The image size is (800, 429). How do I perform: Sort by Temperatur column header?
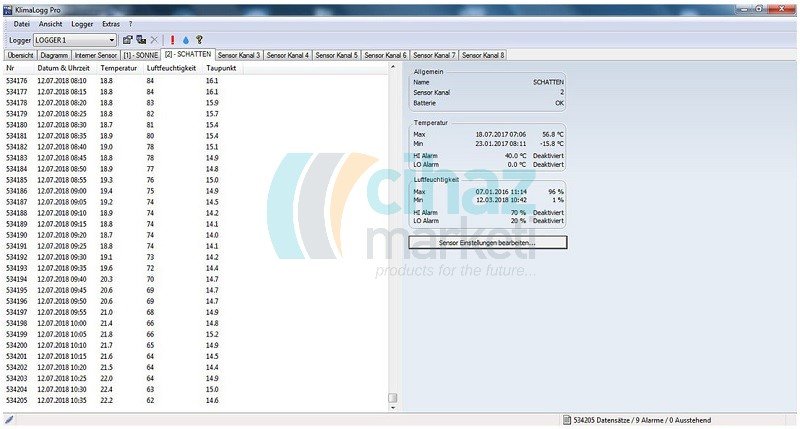[x=120, y=68]
